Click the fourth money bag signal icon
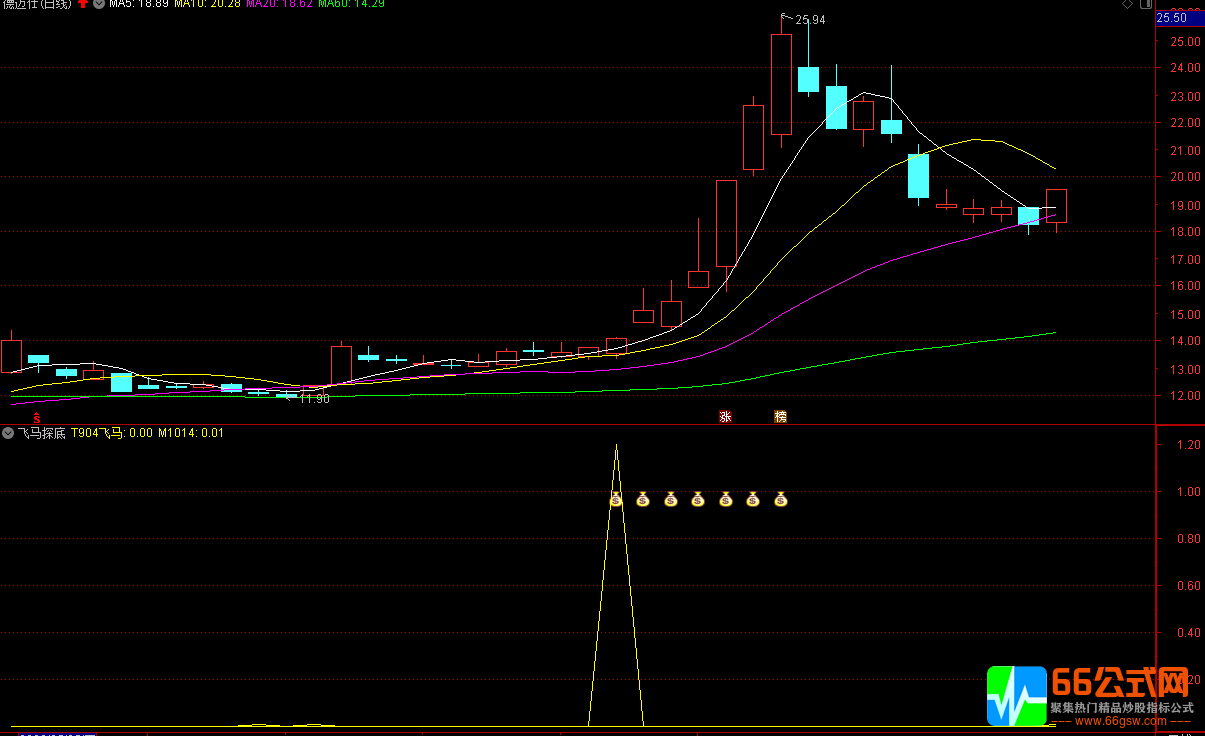1205x736 pixels. coord(698,499)
